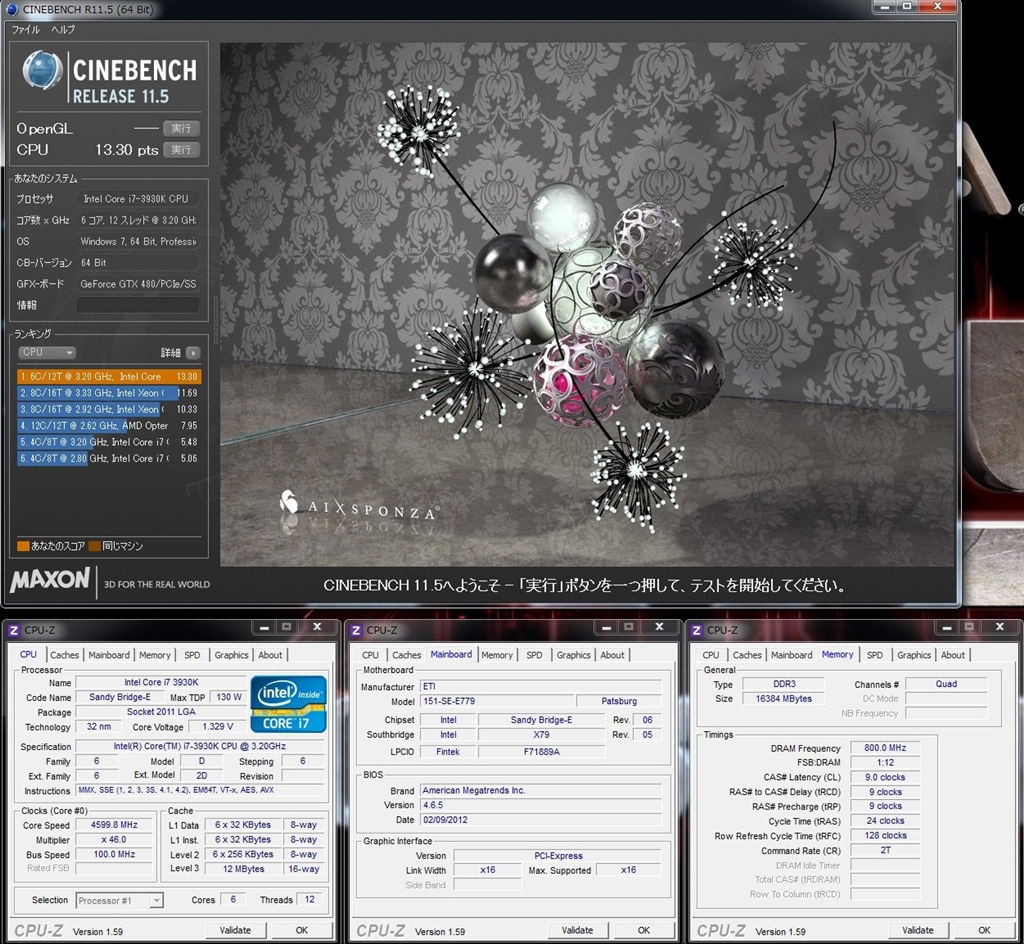
Task: Switch to CPU tab in right CPU-Z window
Action: (711, 655)
